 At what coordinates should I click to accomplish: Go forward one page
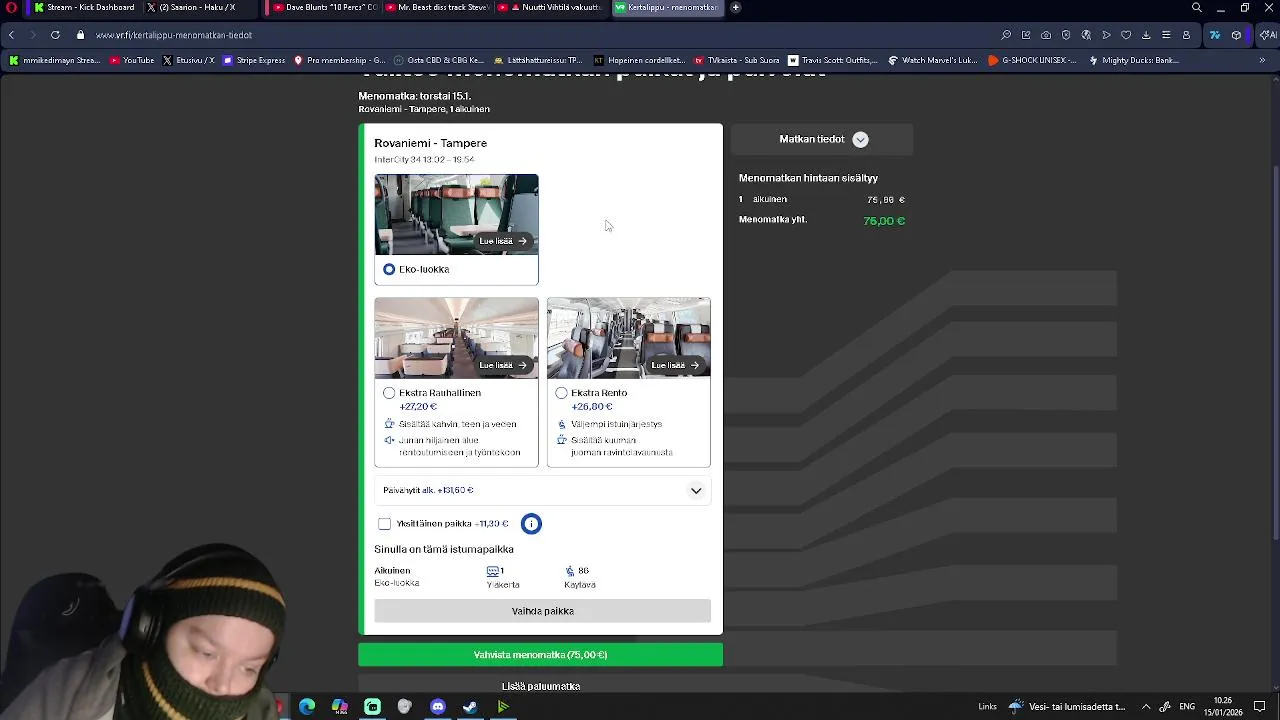33,35
